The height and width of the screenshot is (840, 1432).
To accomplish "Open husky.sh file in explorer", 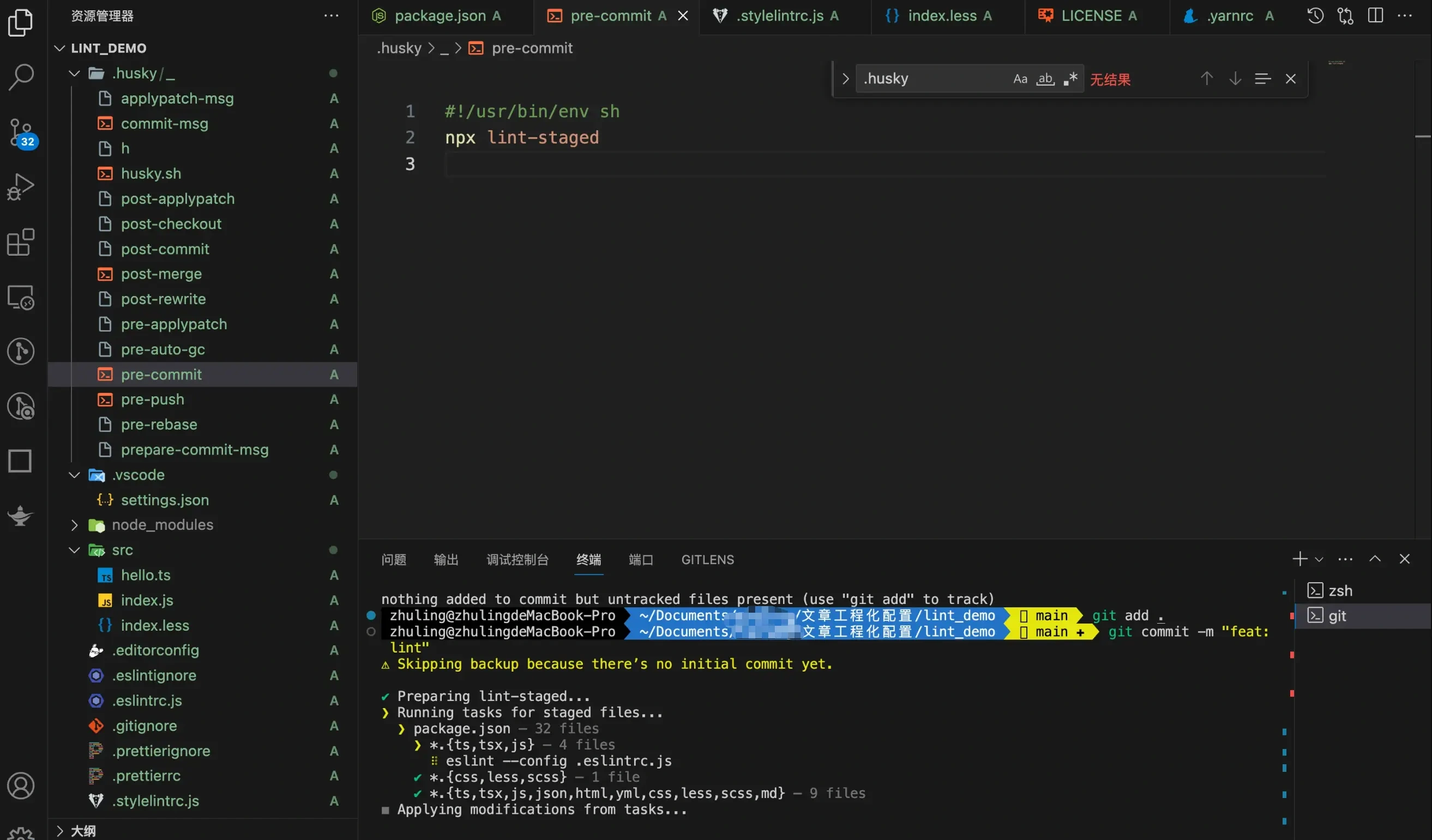I will (x=151, y=173).
